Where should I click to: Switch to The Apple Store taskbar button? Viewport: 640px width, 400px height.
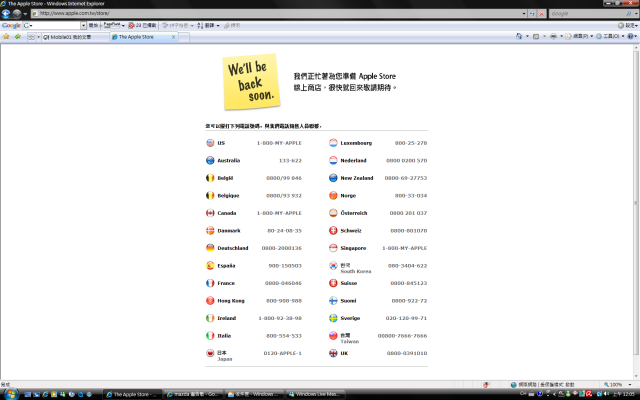(x=132, y=394)
